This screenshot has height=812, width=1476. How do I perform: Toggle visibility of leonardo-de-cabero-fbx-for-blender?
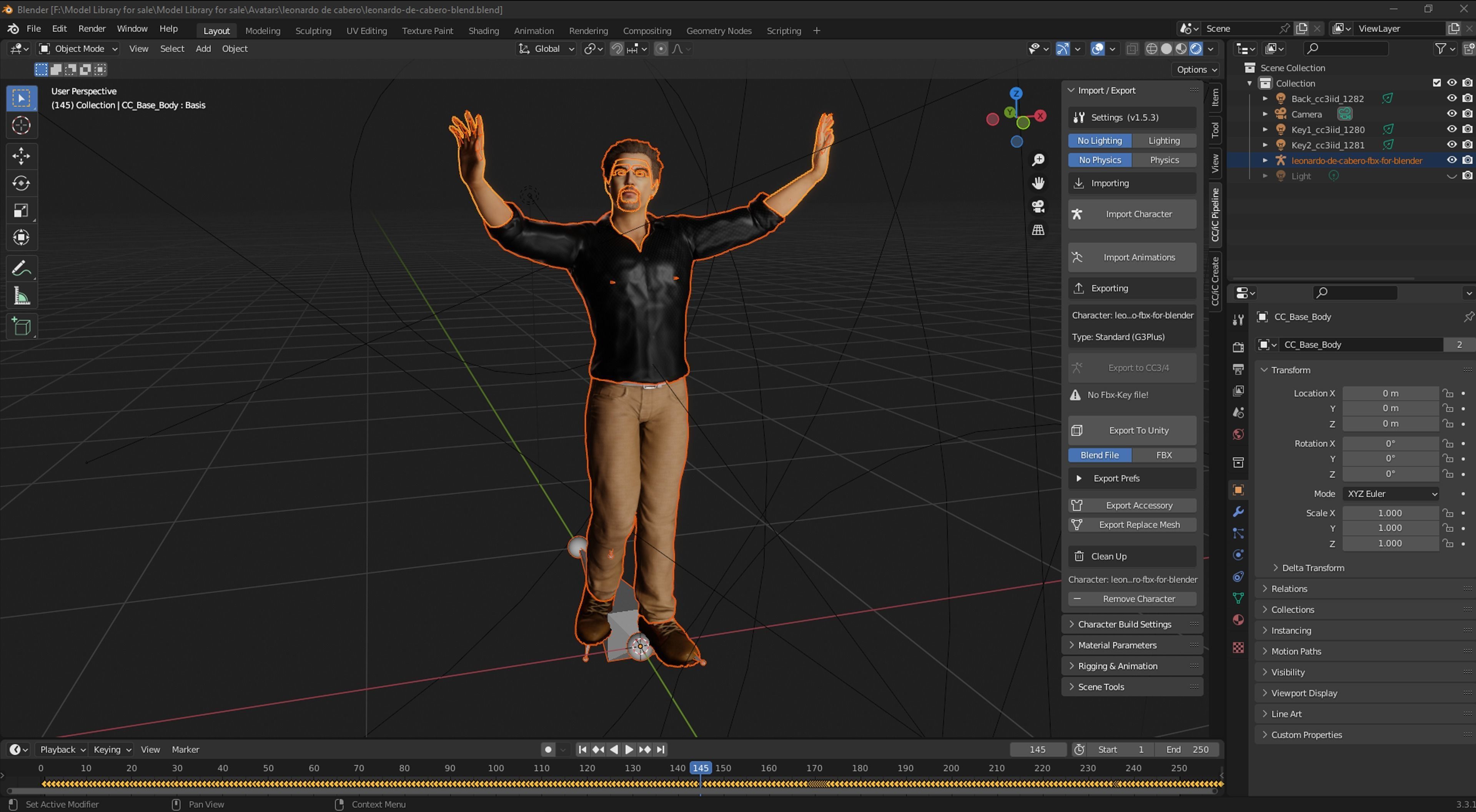[1451, 160]
